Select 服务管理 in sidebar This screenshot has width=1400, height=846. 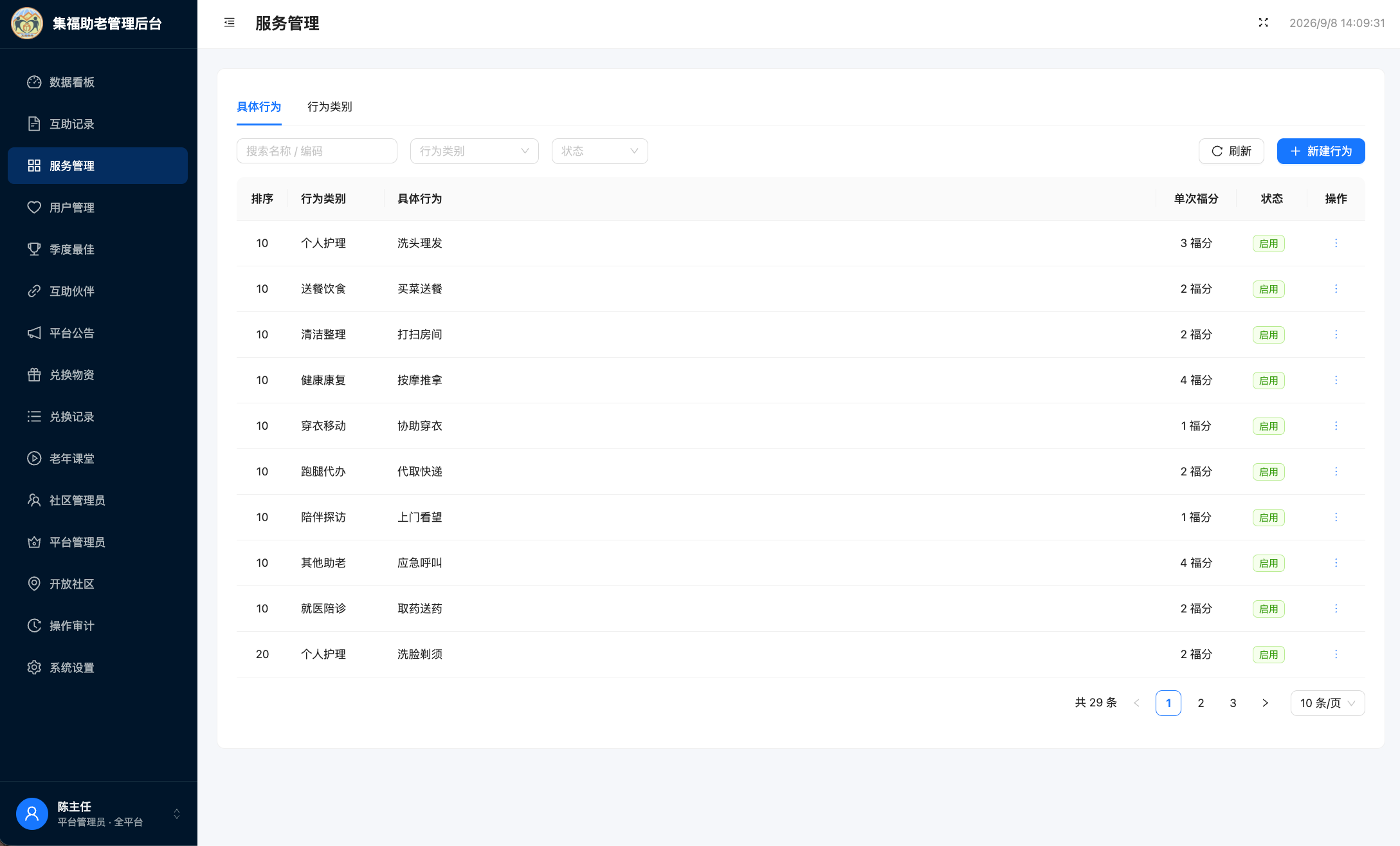tap(98, 166)
